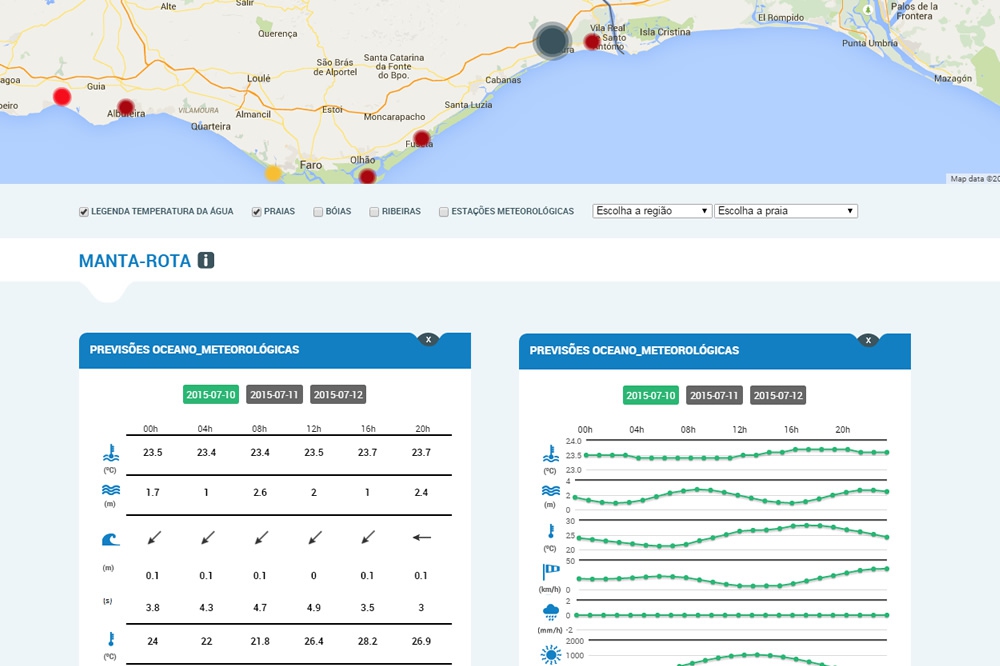Open the Manta-Rota info icon
1000x666 pixels.
click(x=206, y=260)
